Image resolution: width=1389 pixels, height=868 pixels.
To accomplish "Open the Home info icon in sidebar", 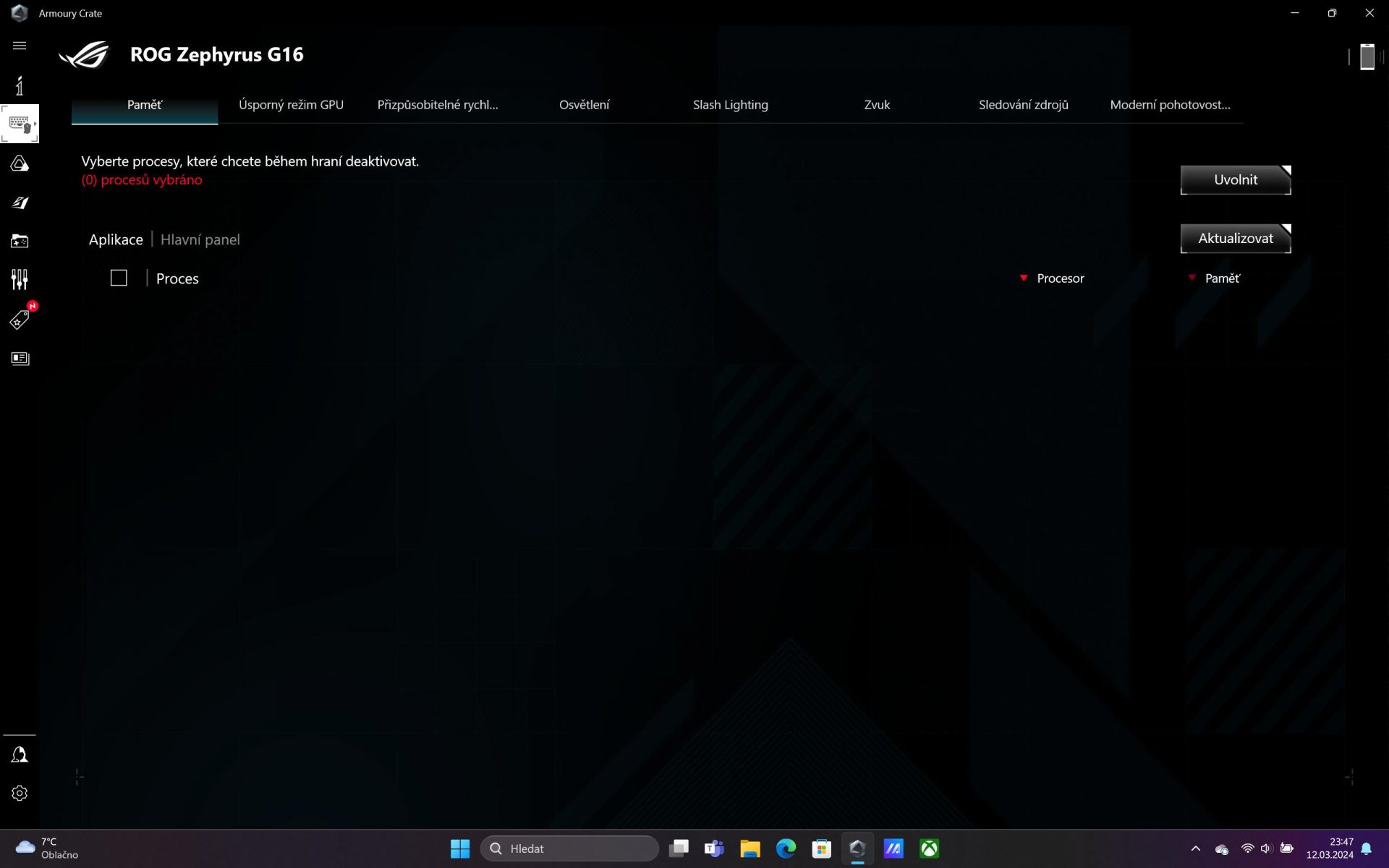I will pos(20,85).
